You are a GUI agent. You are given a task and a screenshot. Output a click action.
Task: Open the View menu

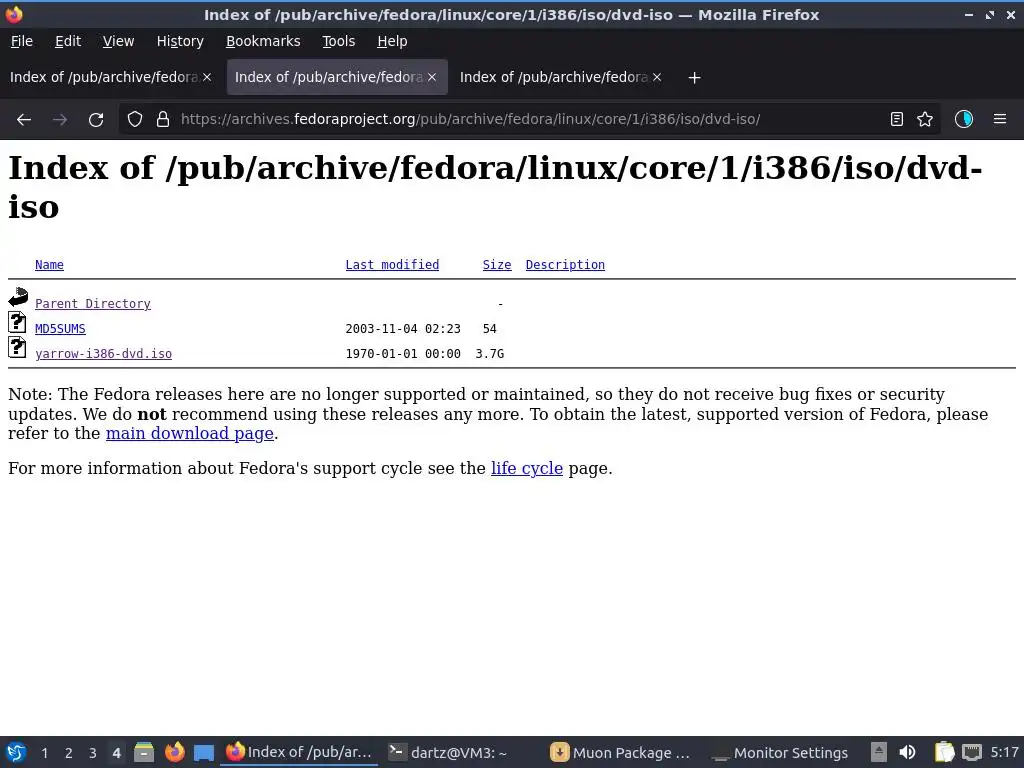(118, 41)
